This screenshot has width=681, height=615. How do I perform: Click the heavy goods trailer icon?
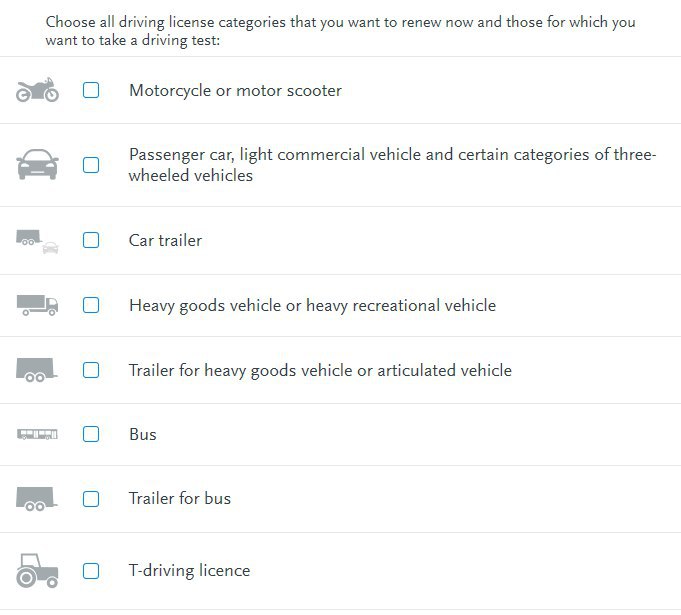point(36,370)
